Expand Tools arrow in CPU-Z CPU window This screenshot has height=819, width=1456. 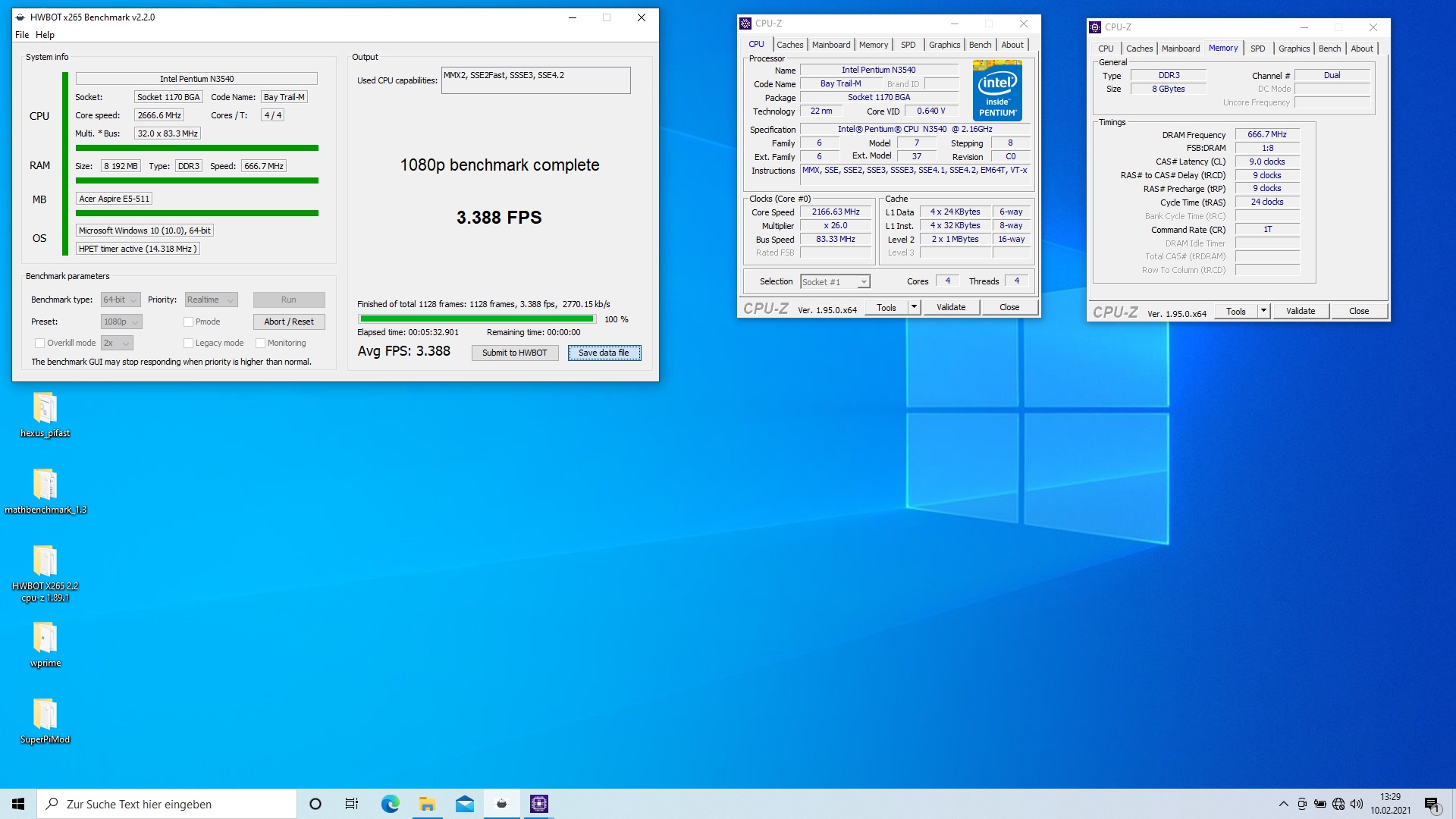tap(914, 307)
